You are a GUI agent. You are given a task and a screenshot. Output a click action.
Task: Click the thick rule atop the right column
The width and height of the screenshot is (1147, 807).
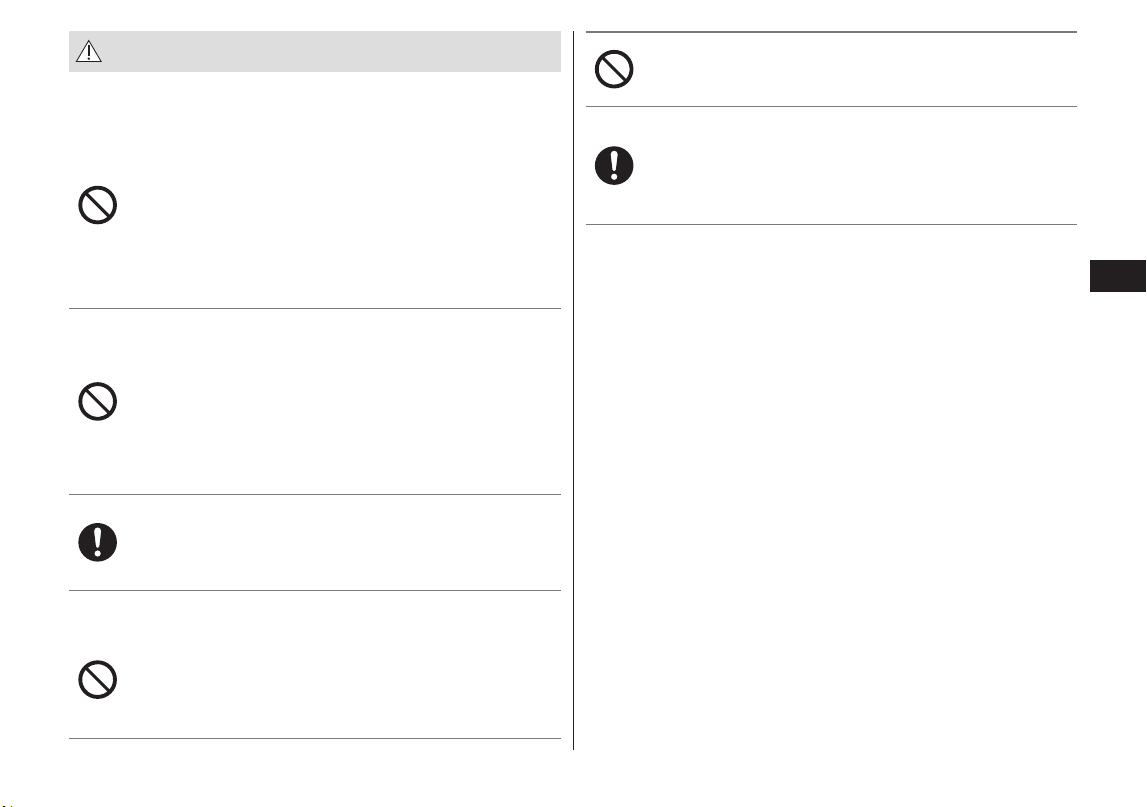[831, 32]
